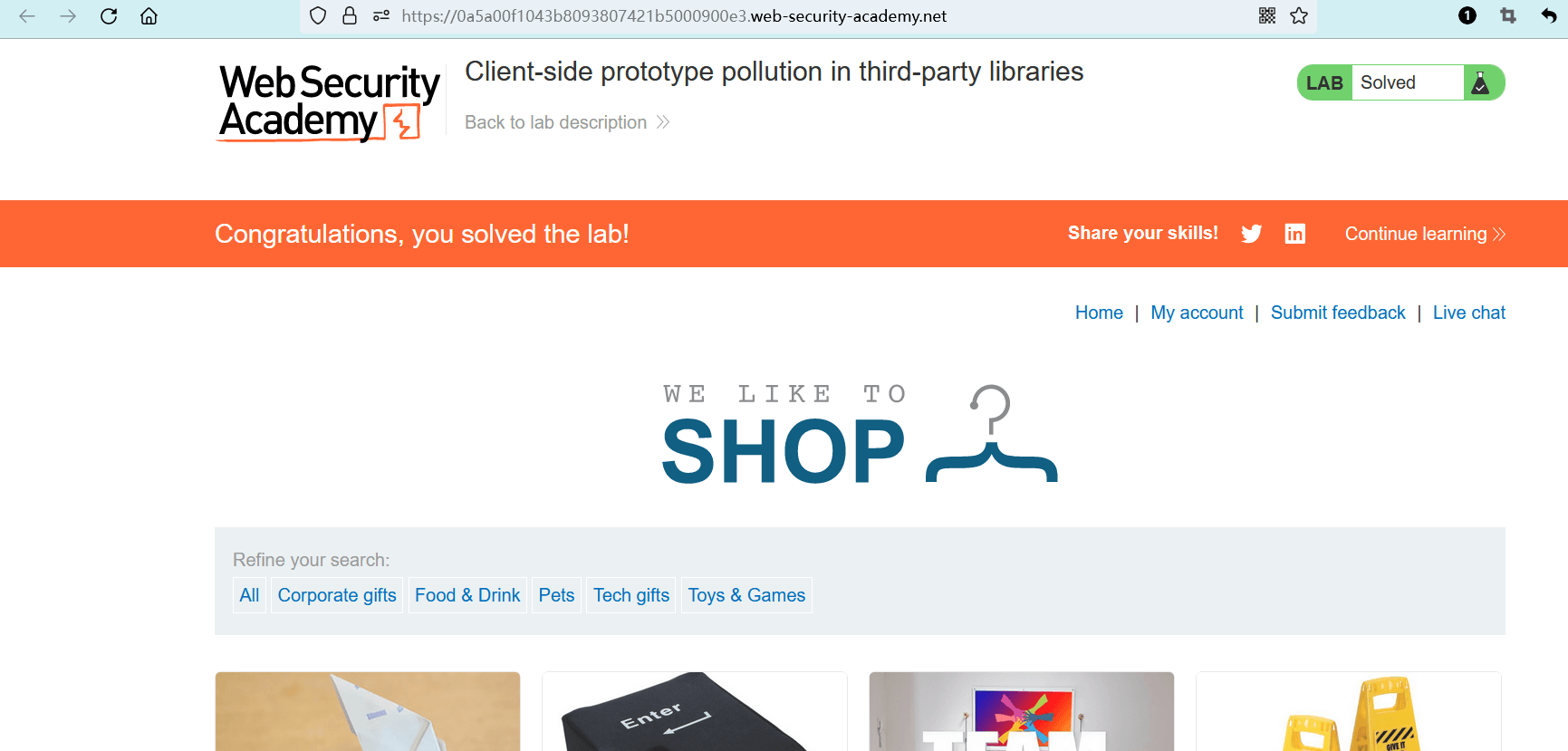Select the Food & Drink category filter
Viewport: 1568px width, 751px height.
pyautogui.click(x=467, y=595)
